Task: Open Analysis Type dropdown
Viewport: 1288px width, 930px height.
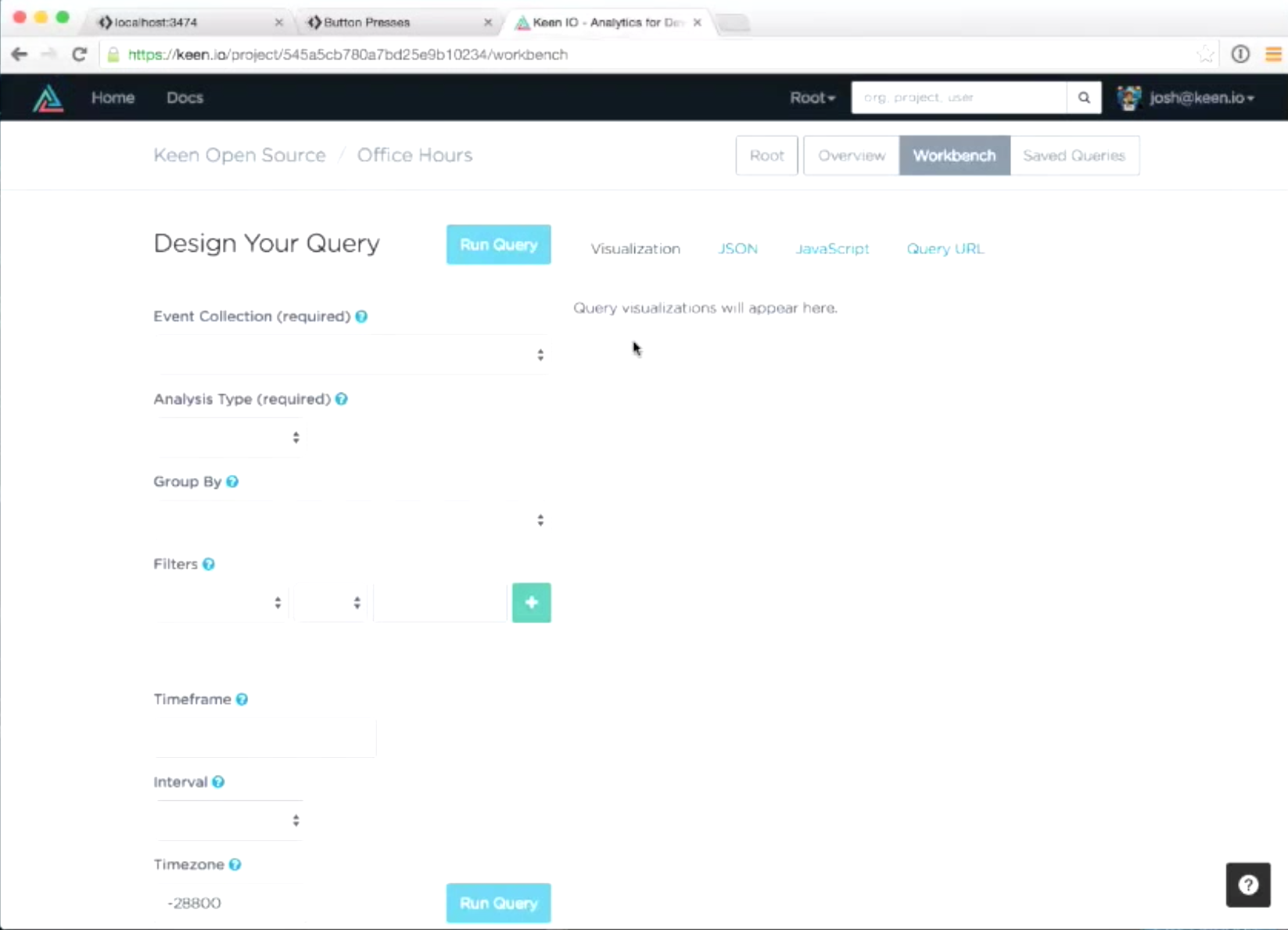Action: (228, 438)
